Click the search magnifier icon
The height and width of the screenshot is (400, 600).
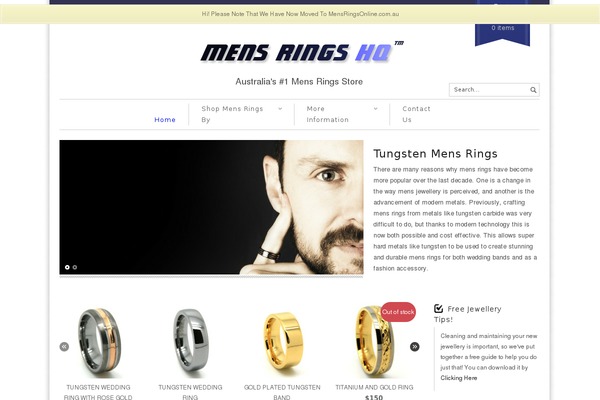click(x=533, y=90)
